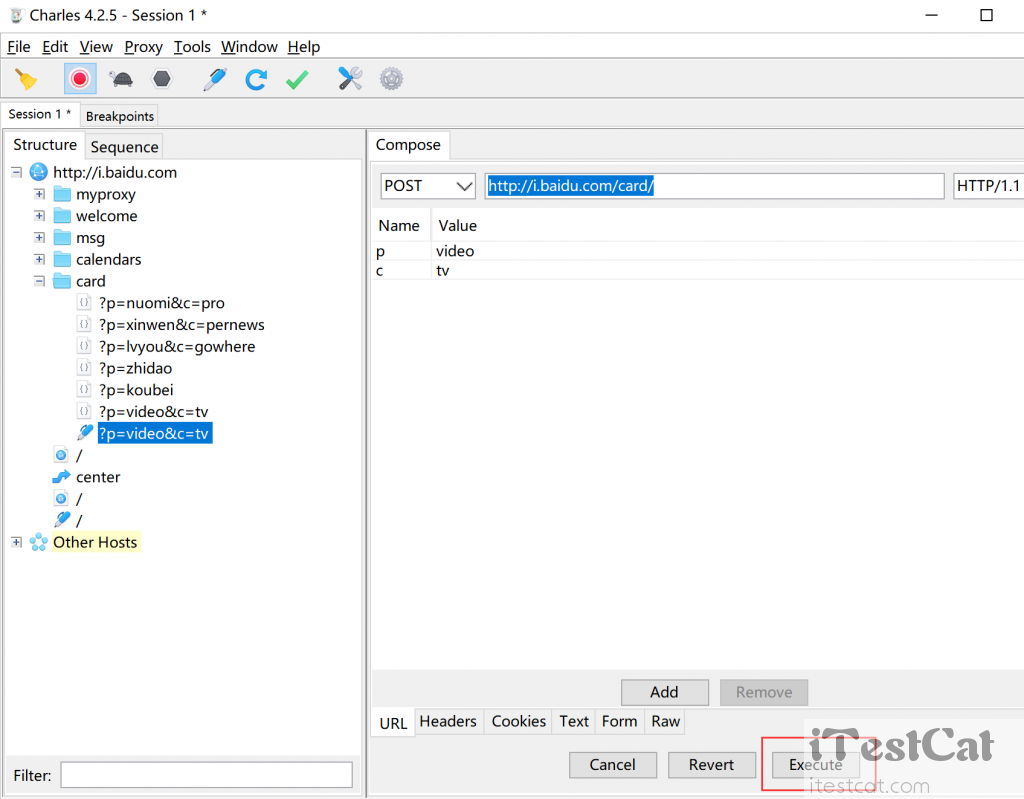Open the Settings gear icon
This screenshot has width=1024, height=799.
[391, 79]
